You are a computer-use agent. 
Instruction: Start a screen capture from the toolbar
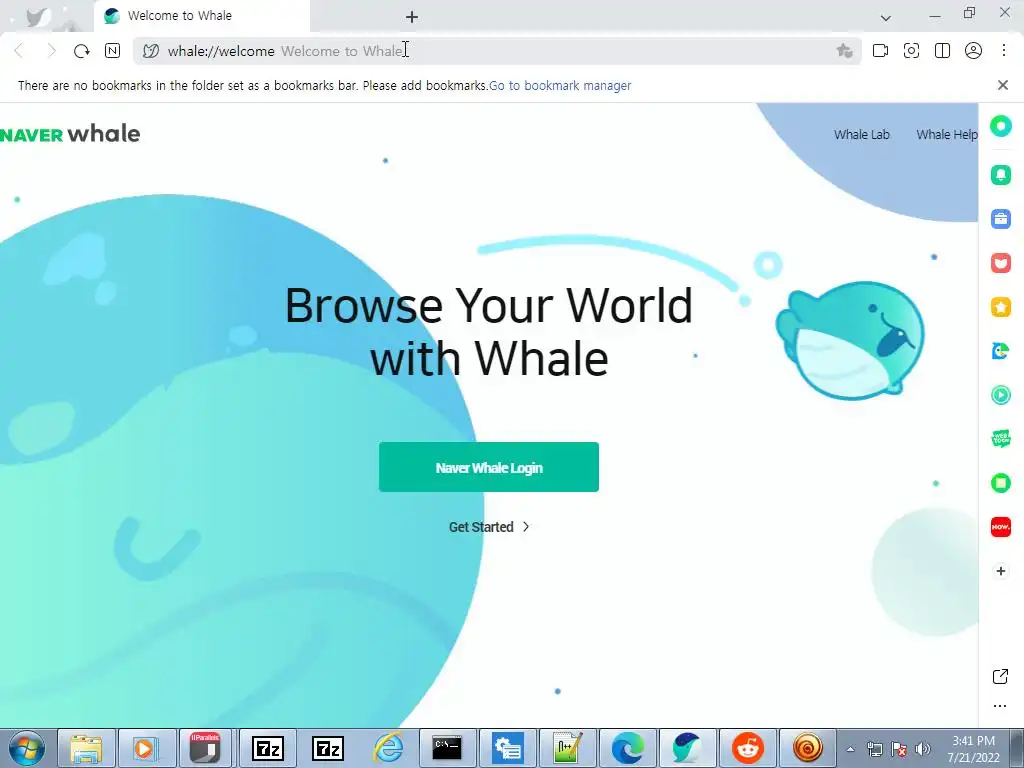(911, 51)
